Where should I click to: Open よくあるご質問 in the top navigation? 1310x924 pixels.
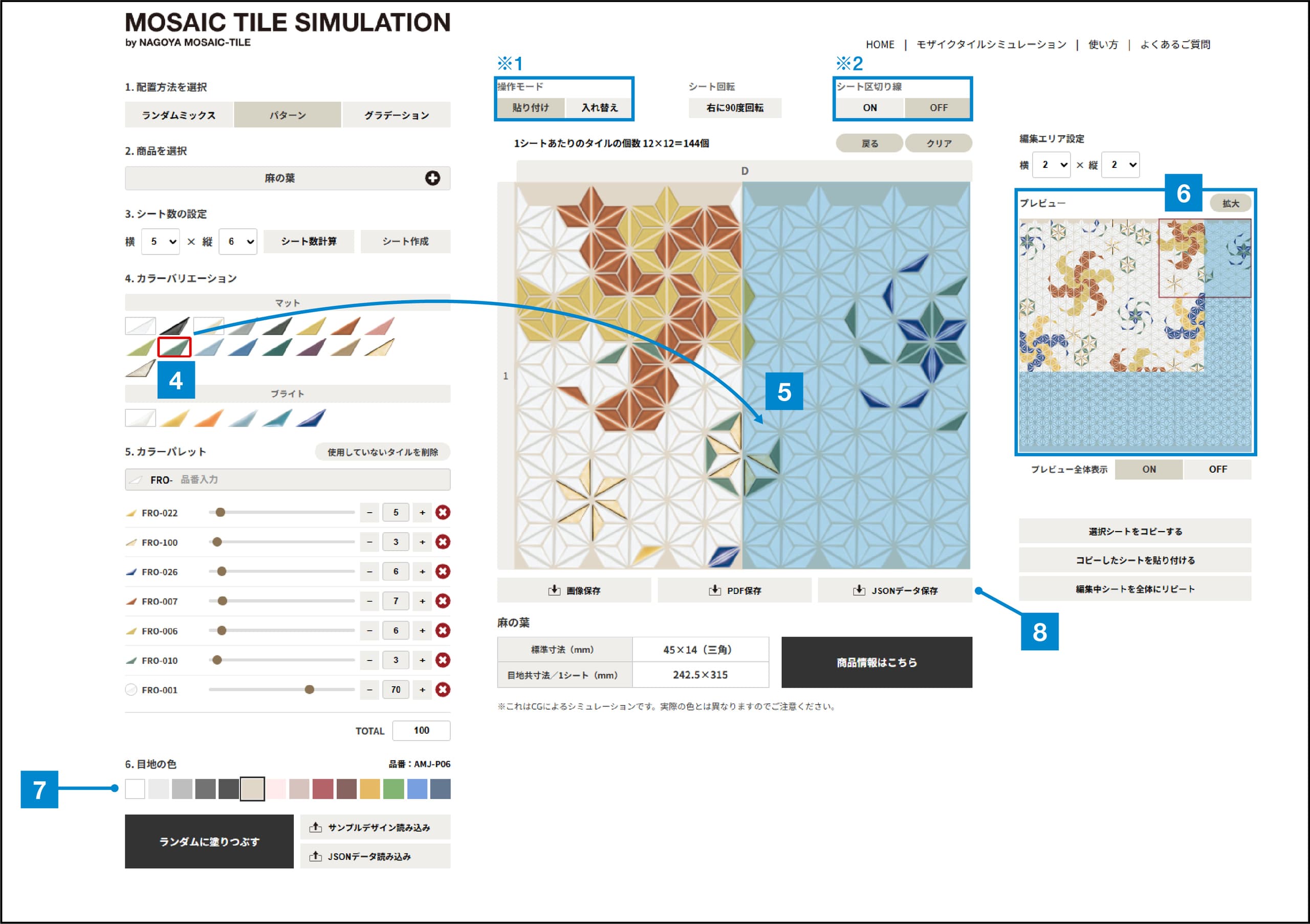pyautogui.click(x=1175, y=45)
